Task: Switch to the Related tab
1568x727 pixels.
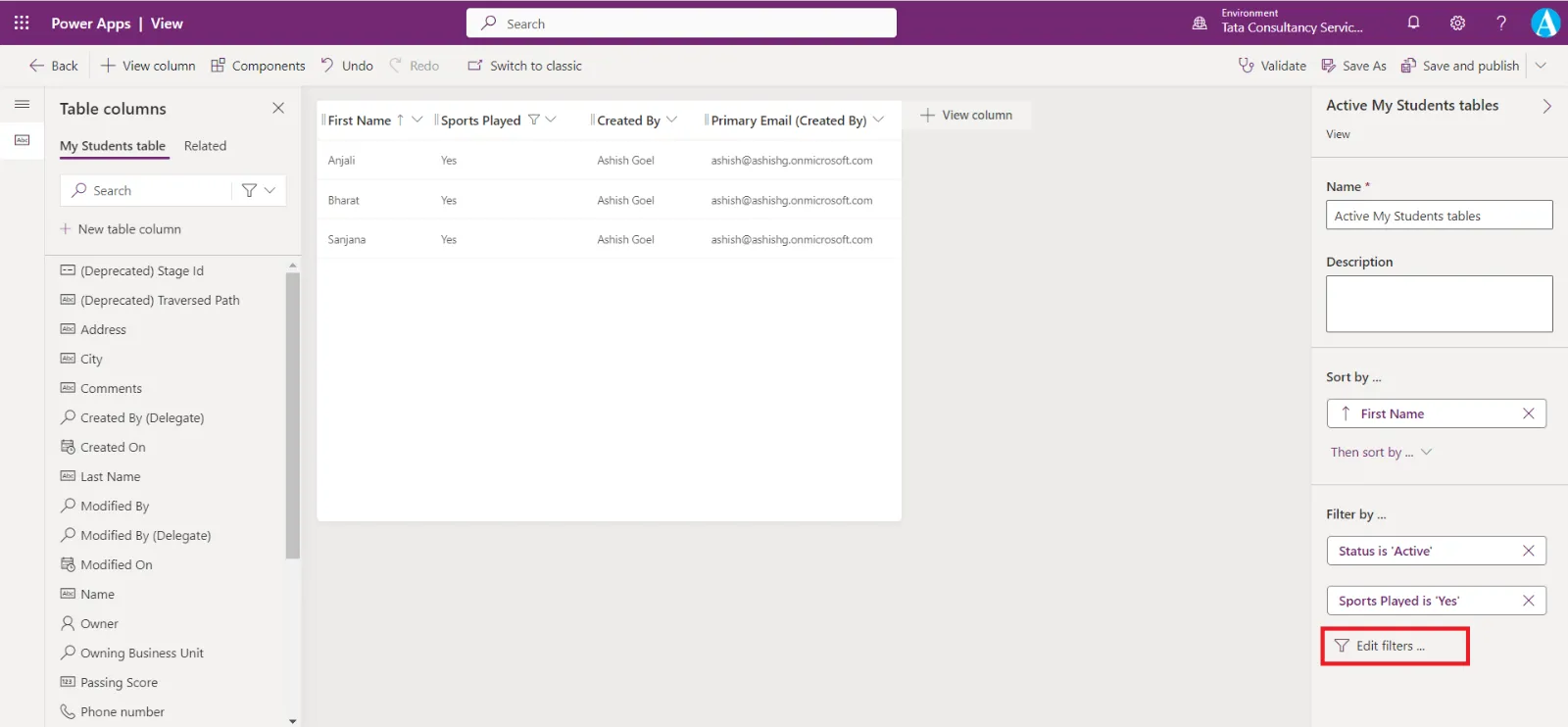Action: 205,146
